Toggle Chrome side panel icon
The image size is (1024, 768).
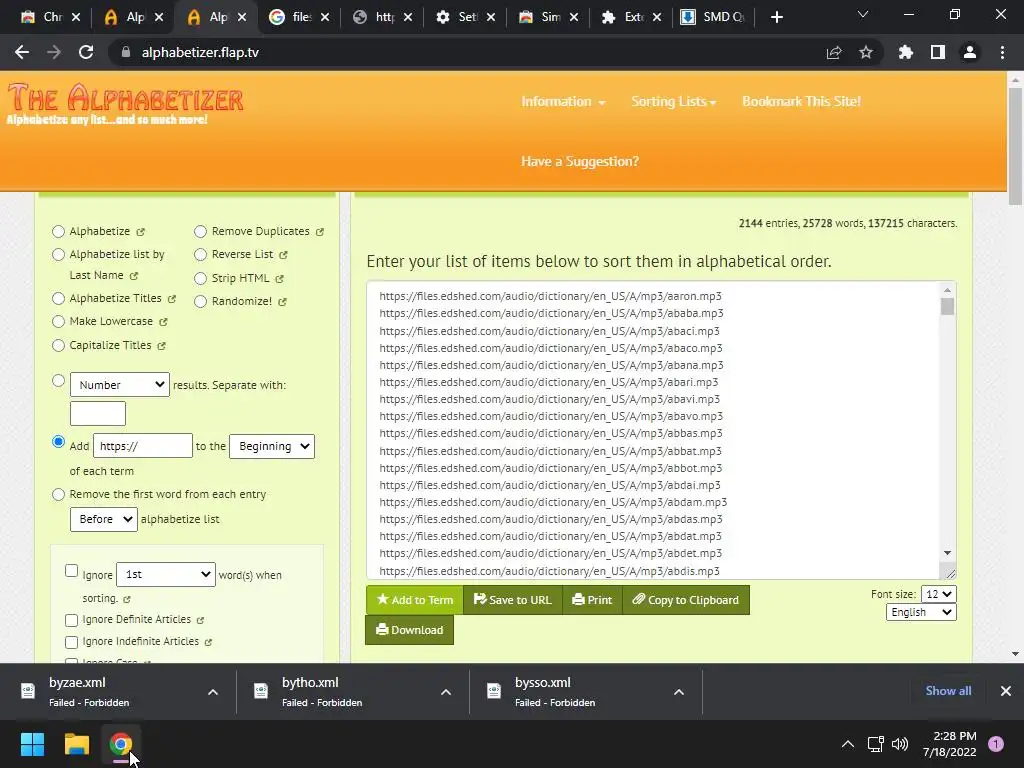(938, 52)
